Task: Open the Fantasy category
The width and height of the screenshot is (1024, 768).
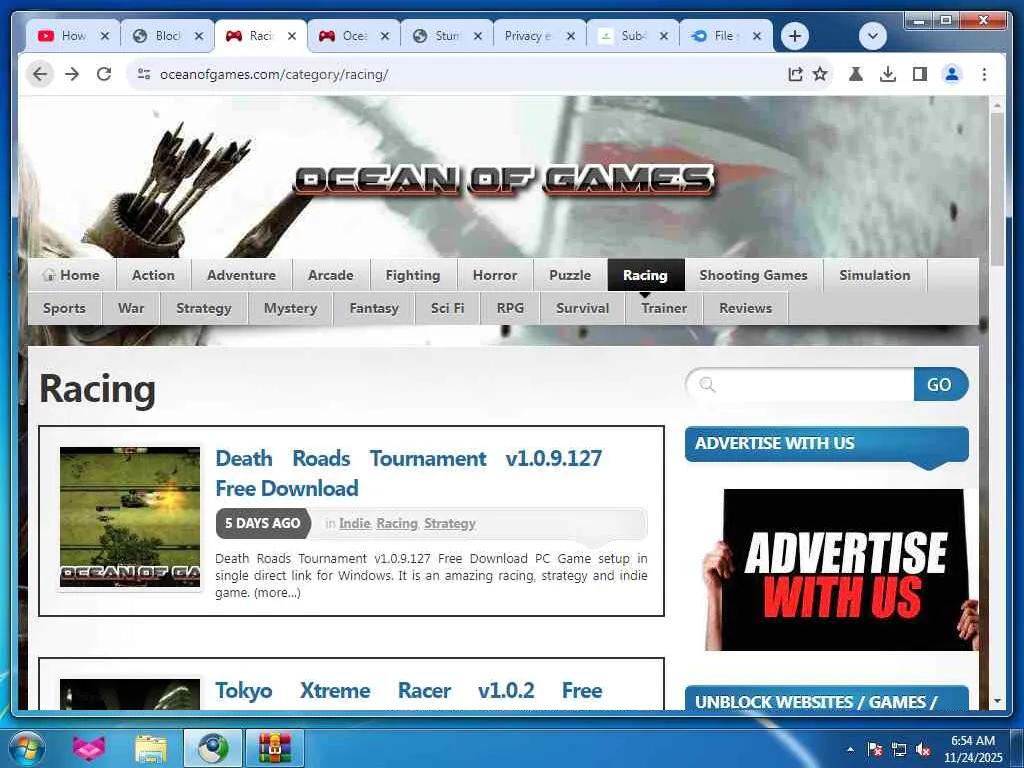Action: point(374,308)
